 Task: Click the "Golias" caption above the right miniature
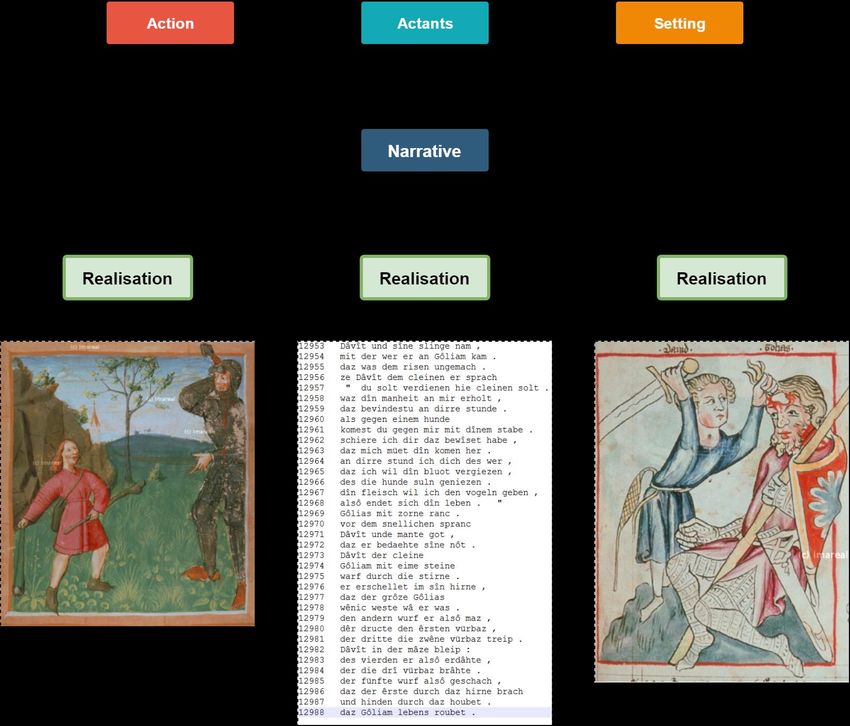[x=777, y=348]
